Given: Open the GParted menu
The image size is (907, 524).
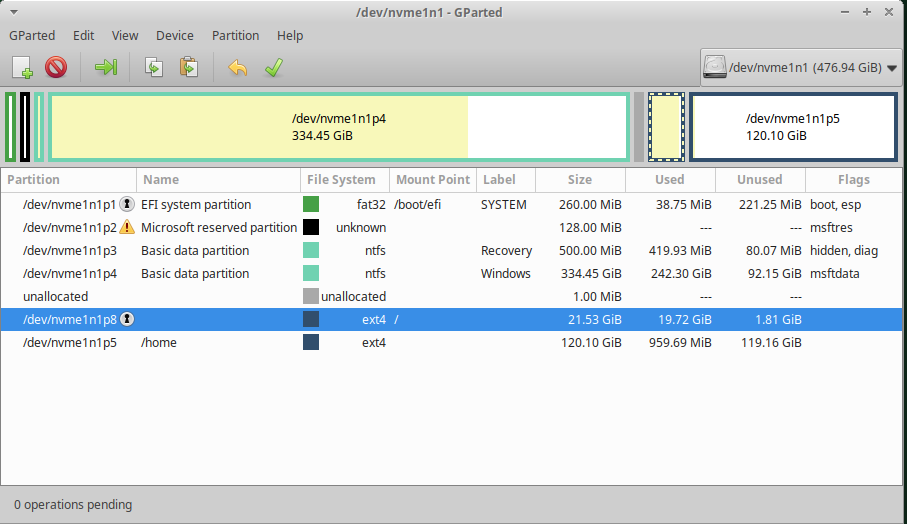Looking at the screenshot, I should (32, 35).
